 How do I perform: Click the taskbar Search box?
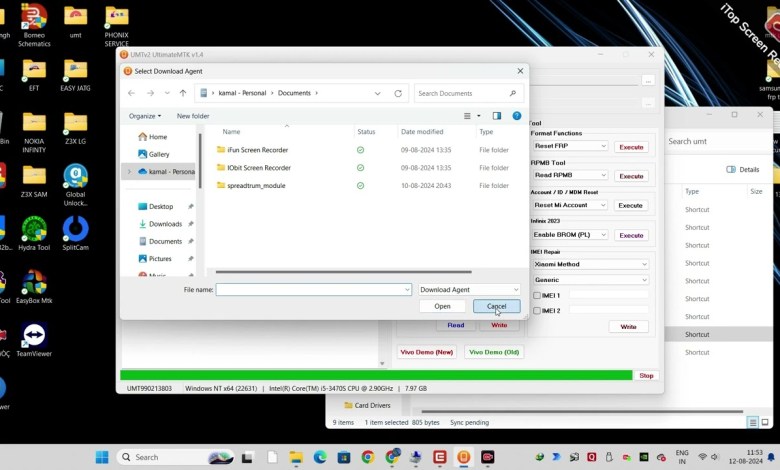click(176, 457)
